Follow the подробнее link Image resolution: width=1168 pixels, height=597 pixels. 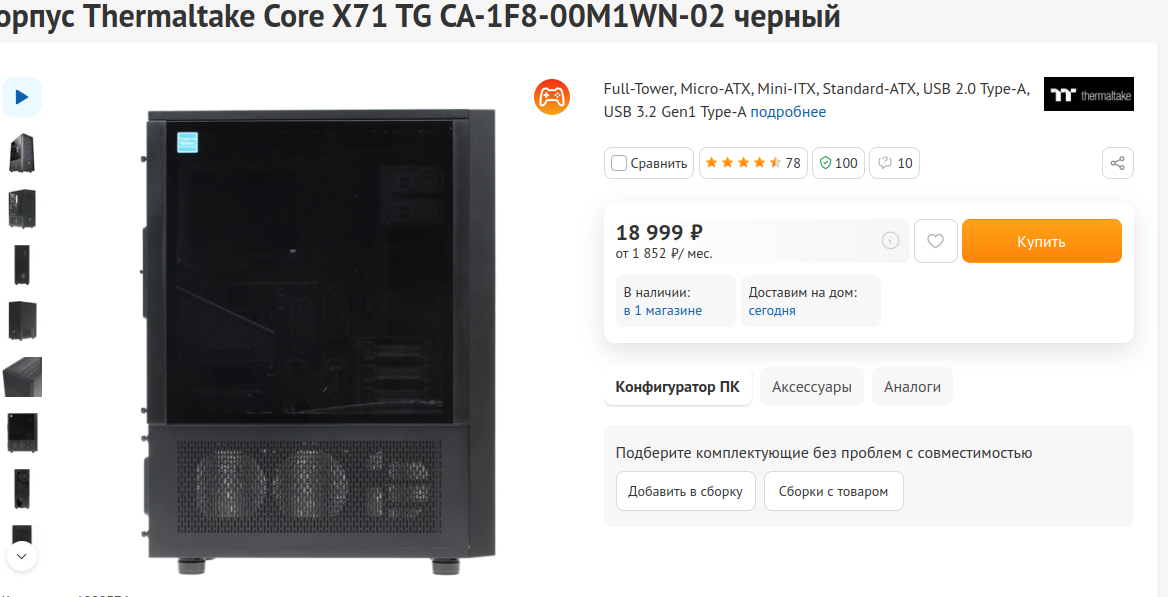point(788,113)
